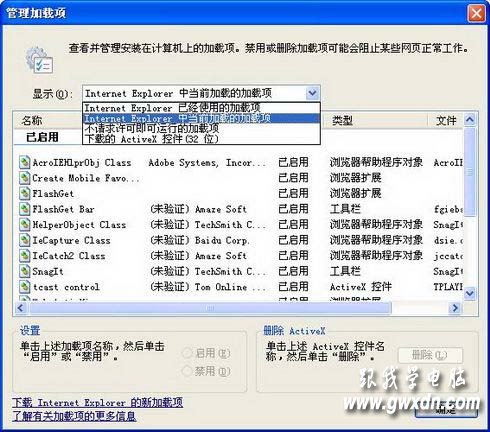This screenshot has height=432, width=490.
Task: Click the tcast control add-on icon
Action: 24,287
